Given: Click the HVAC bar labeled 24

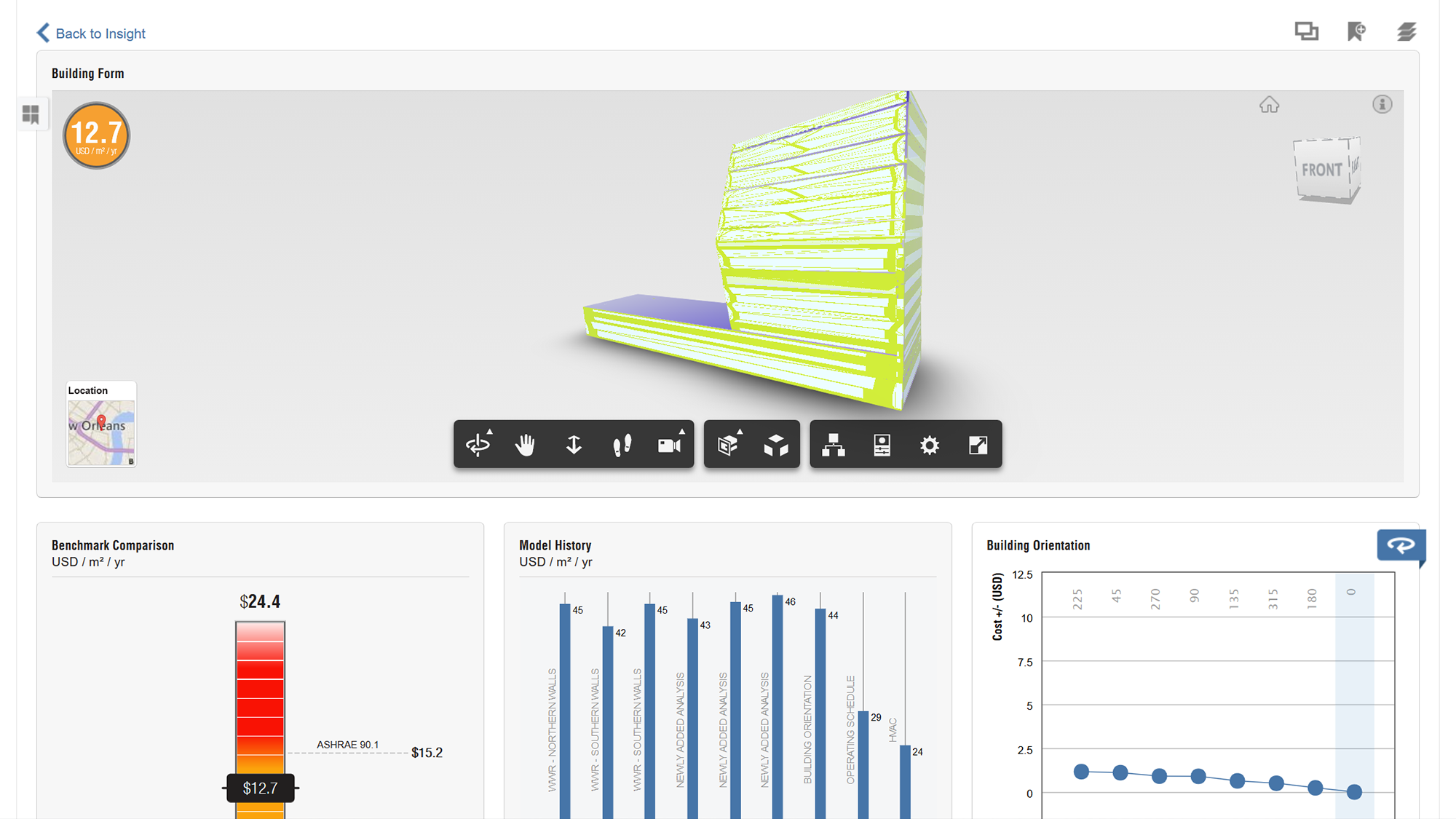Looking at the screenshot, I should click(x=905, y=782).
